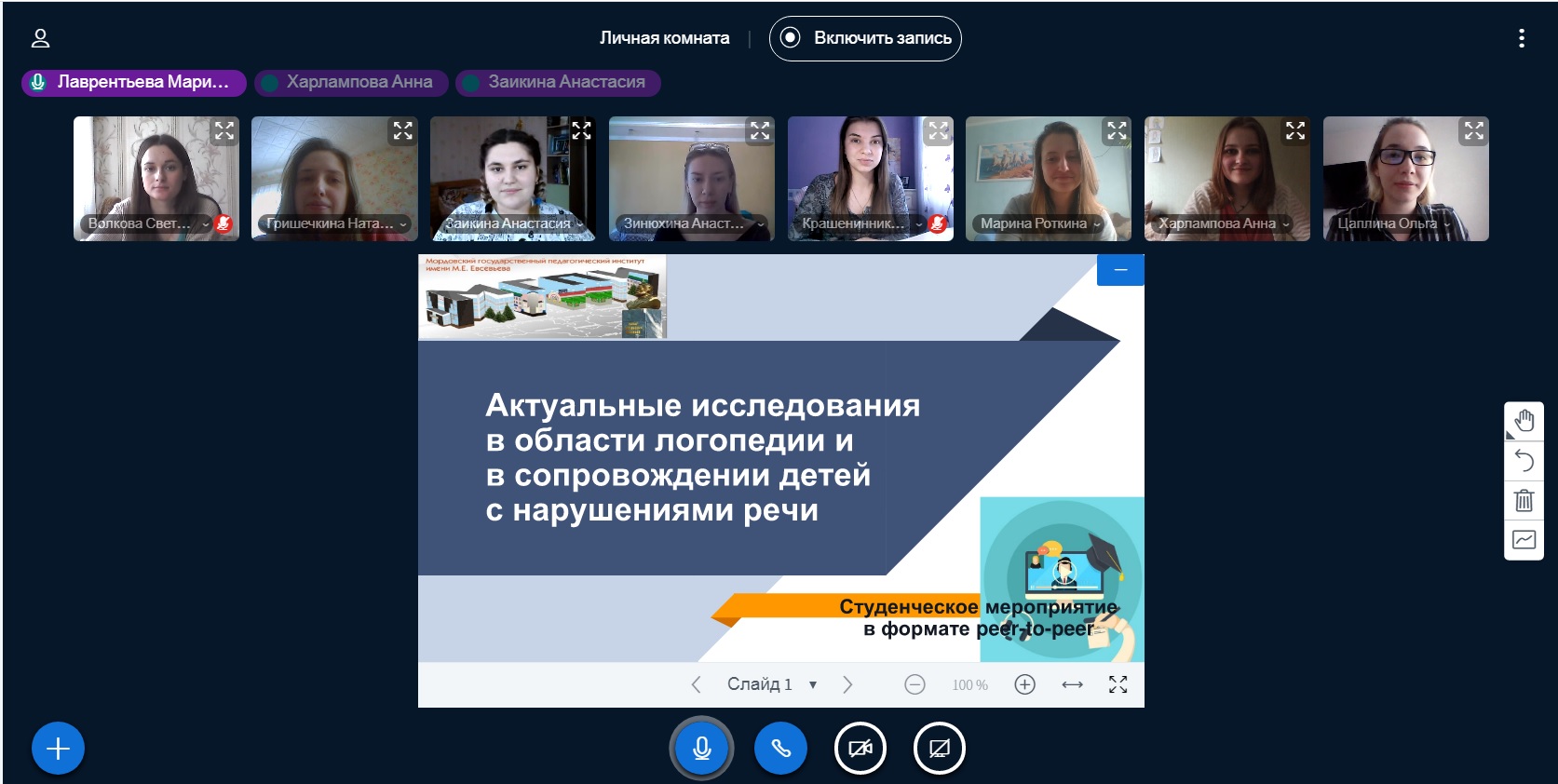
Task: Open fullscreen for the presentation slide
Action: pos(1118,684)
